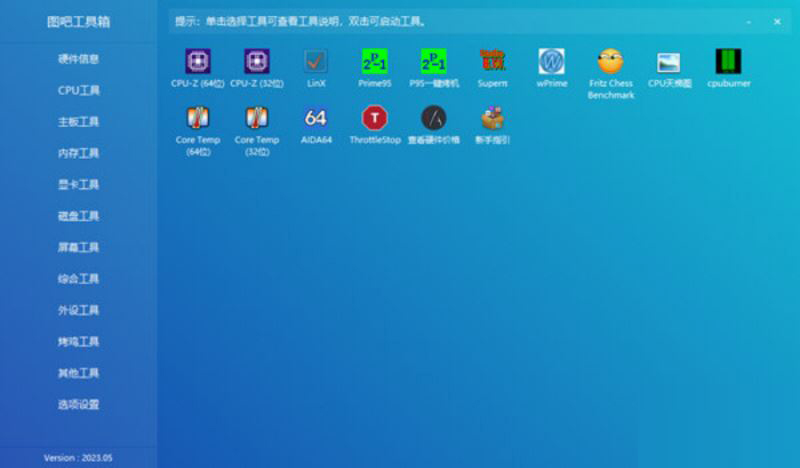Select the P95一键烤机 icon
This screenshot has width=800, height=468.
pos(434,61)
